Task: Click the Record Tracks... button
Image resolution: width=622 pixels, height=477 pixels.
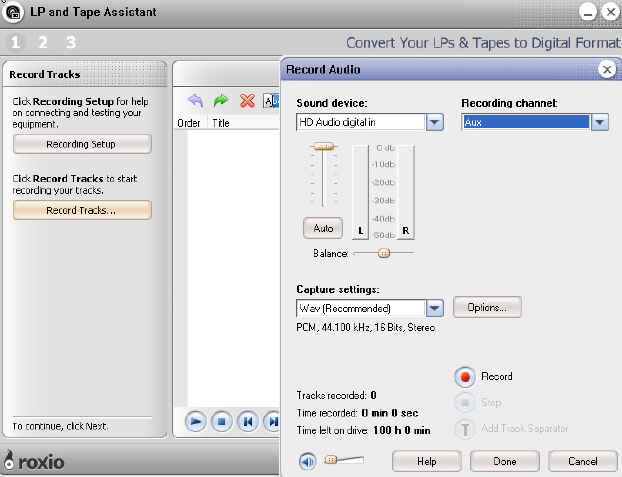Action: click(82, 210)
